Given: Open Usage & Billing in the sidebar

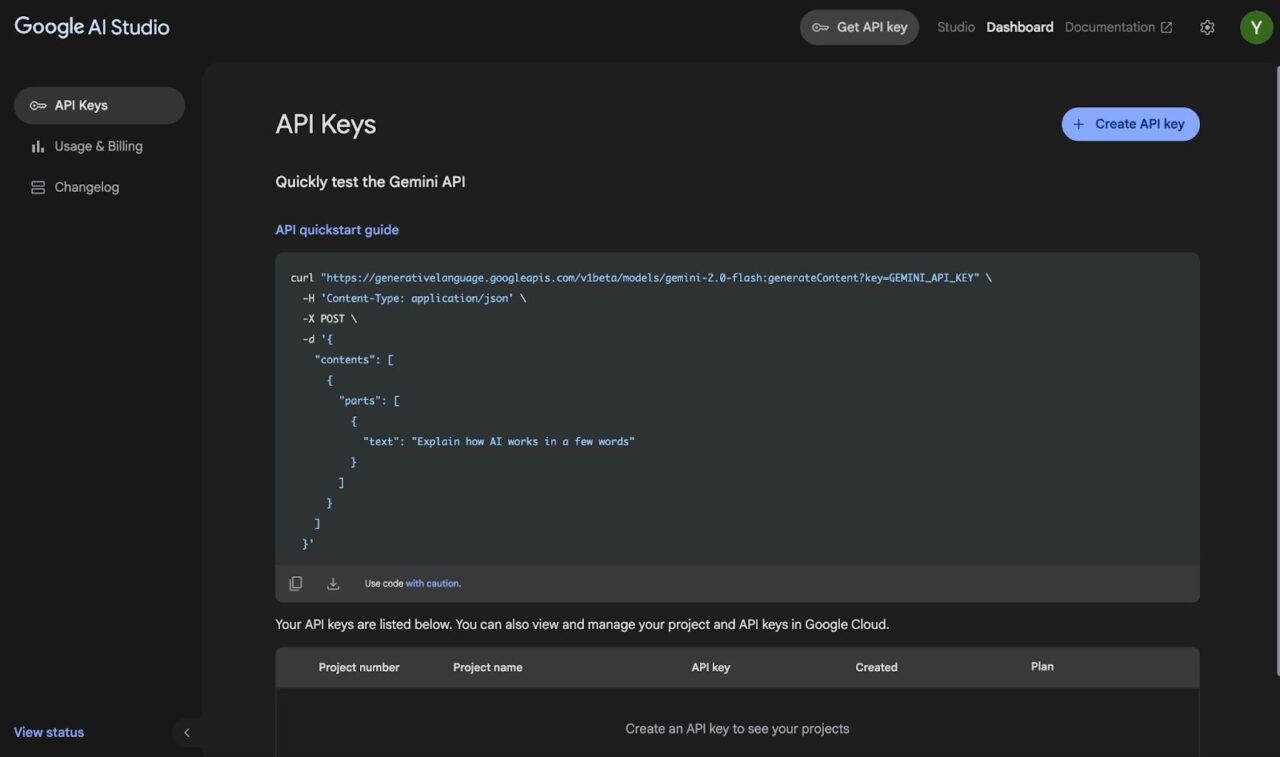Looking at the screenshot, I should point(99,146).
